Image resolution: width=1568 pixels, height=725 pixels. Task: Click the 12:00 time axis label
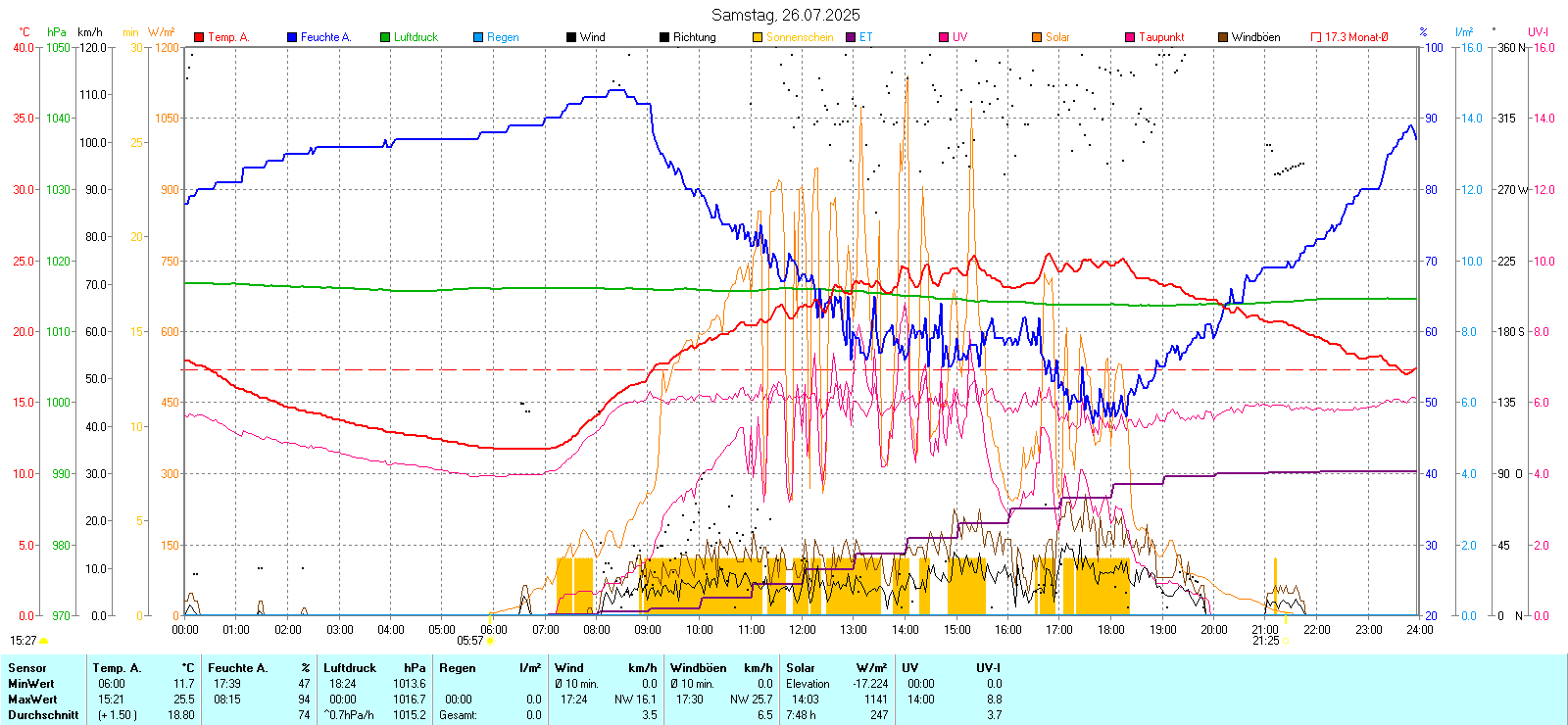803,630
